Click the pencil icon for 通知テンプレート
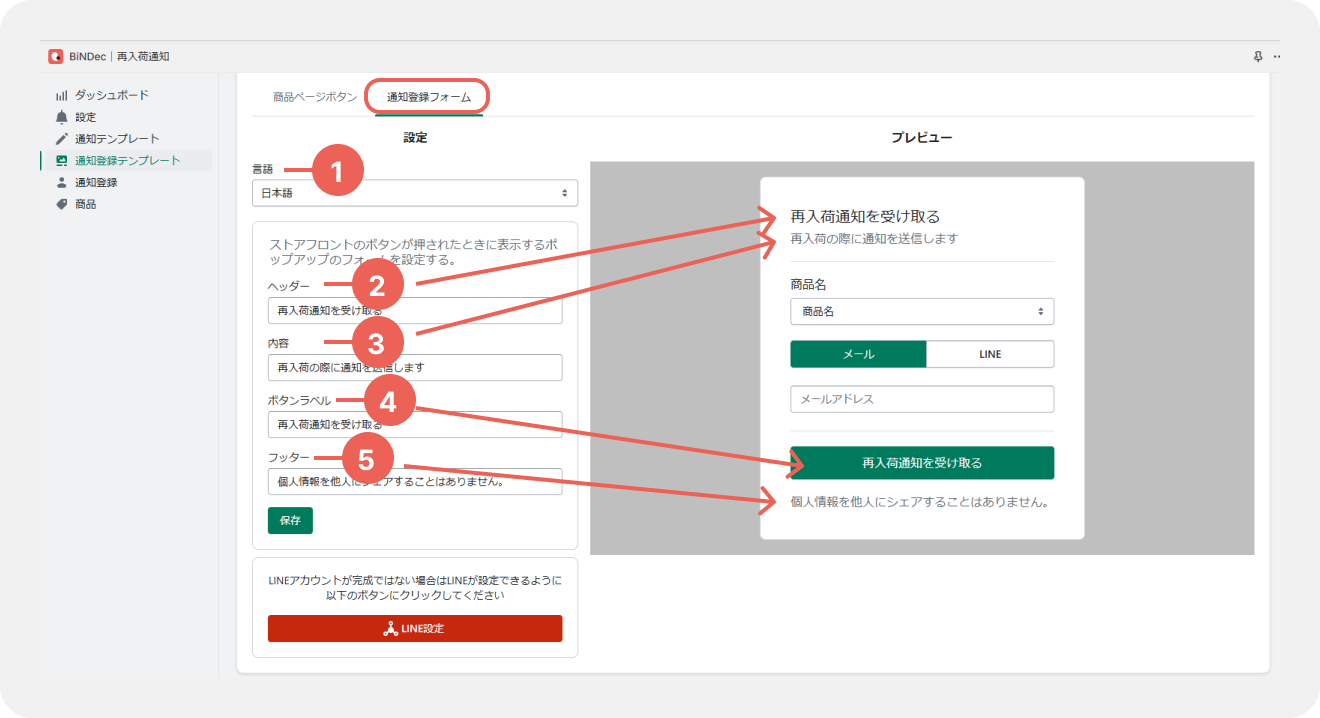1320x718 pixels. point(61,139)
